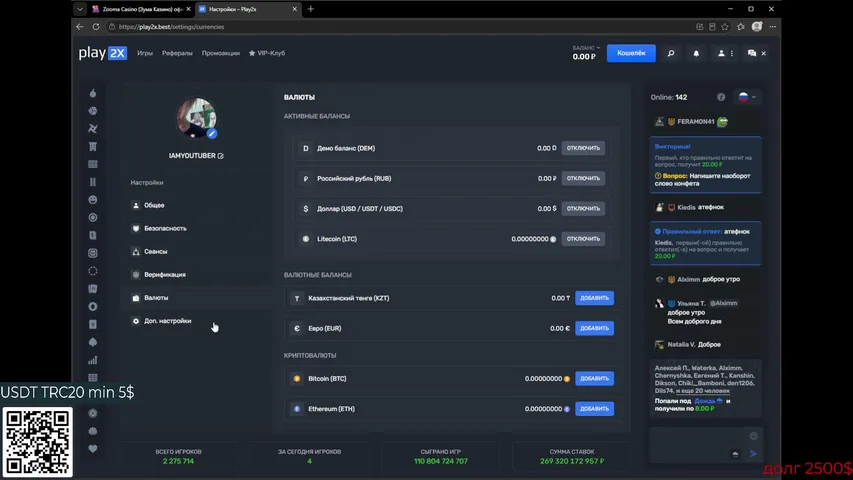The height and width of the screenshot is (480, 853).
Task: Click the smiley face sidebar icon
Action: (93, 200)
